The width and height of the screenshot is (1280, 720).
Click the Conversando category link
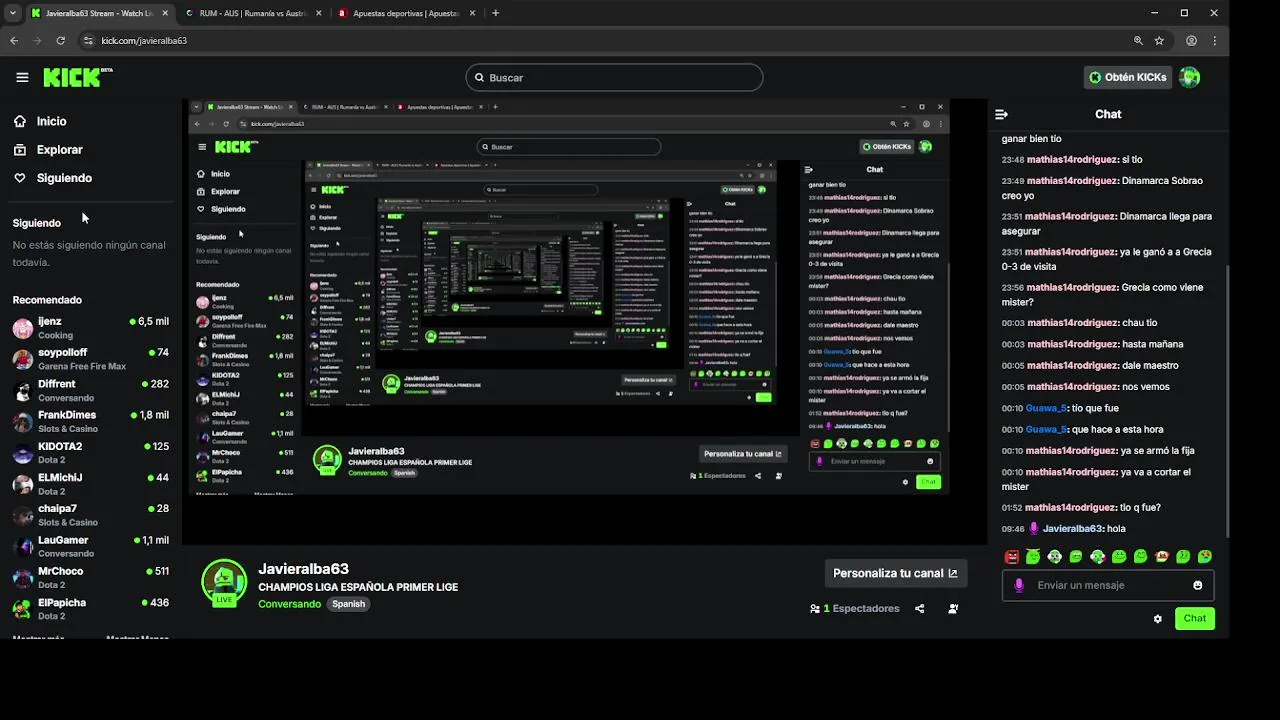289,604
